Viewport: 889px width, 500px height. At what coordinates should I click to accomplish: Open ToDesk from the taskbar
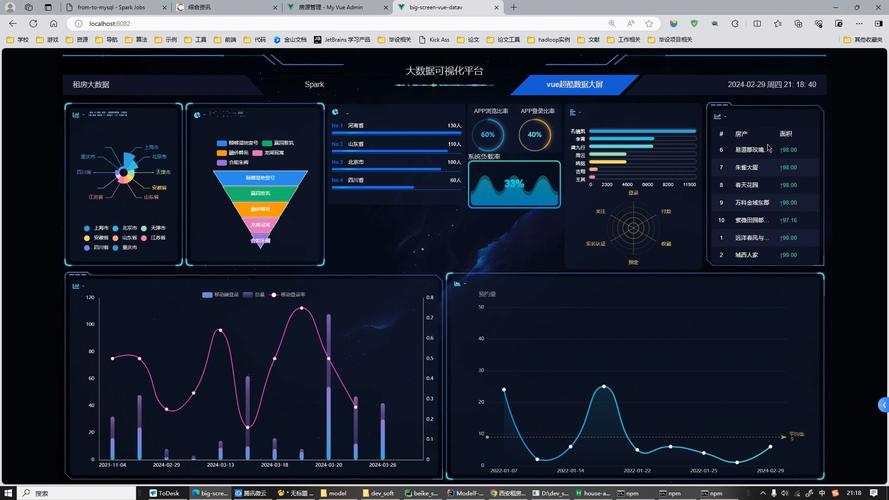coord(164,493)
